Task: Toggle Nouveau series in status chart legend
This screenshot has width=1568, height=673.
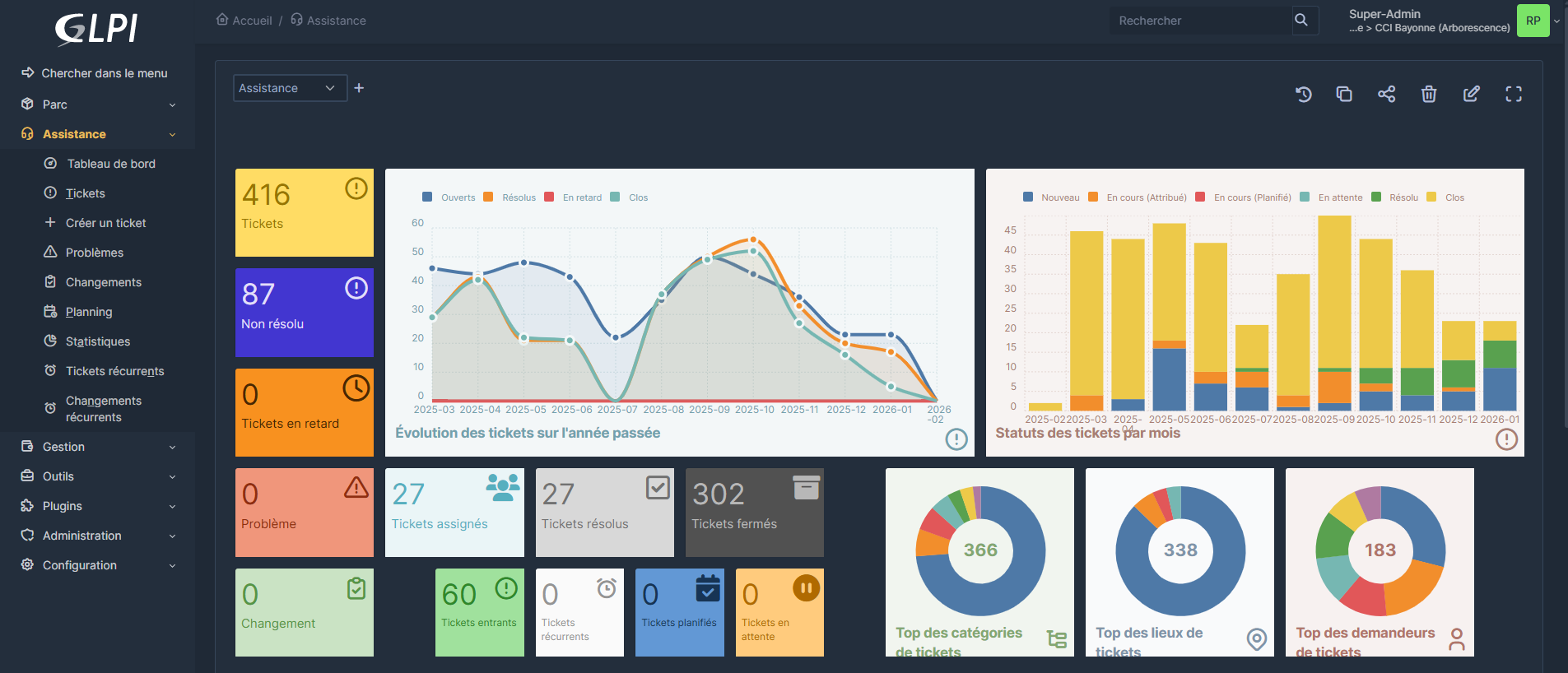Action: [x=1051, y=197]
